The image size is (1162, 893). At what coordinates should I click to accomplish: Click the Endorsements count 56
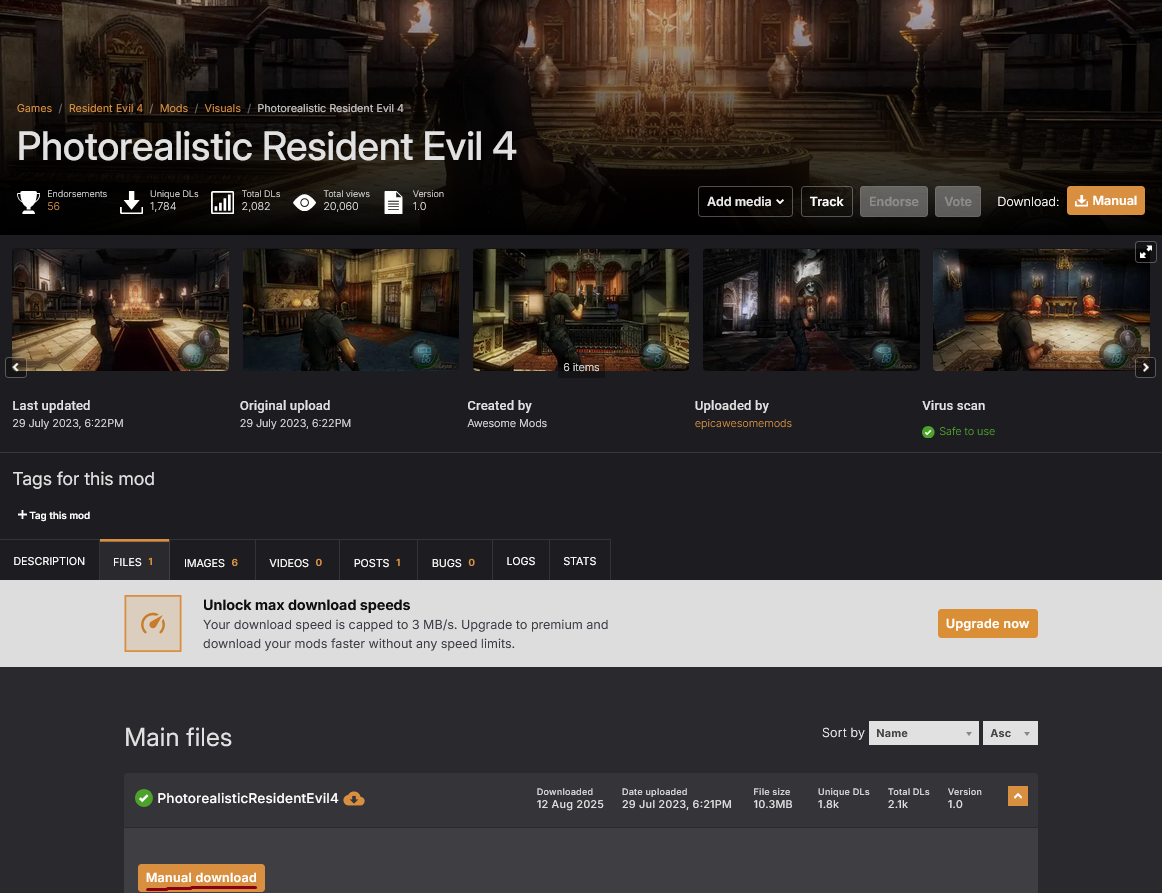tap(53, 207)
